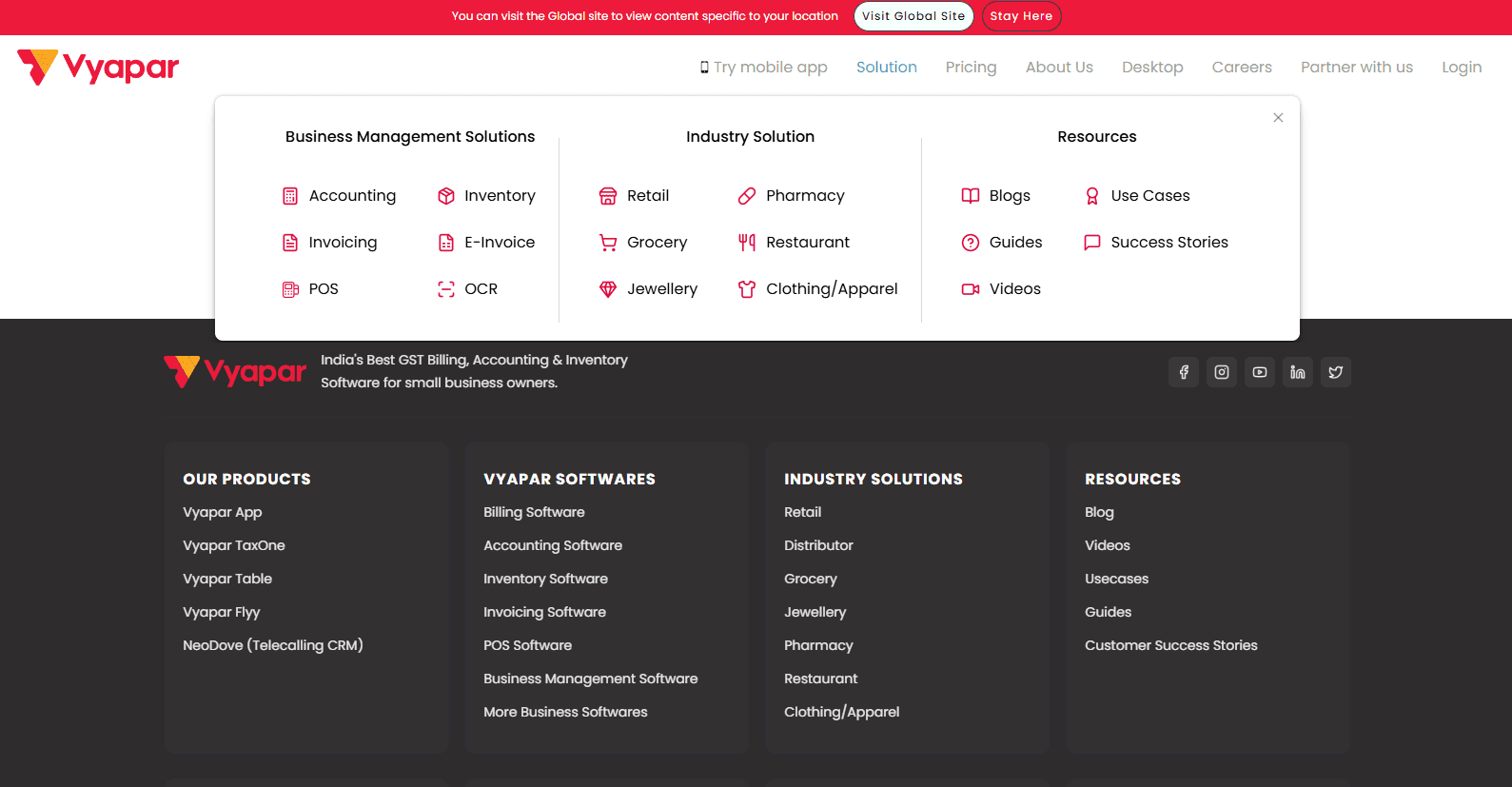Screen dimensions: 1512x787
Task: Click the Clothing/Apparel shirt icon
Action: [747, 289]
